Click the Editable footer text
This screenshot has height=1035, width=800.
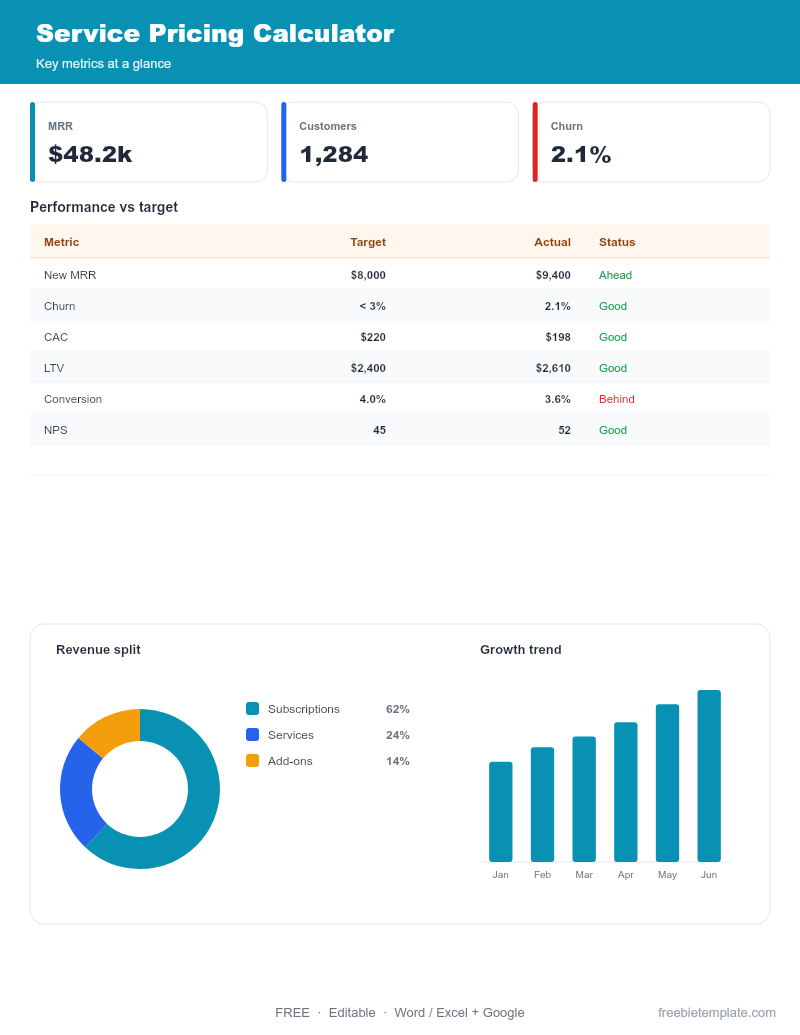[352, 1013]
